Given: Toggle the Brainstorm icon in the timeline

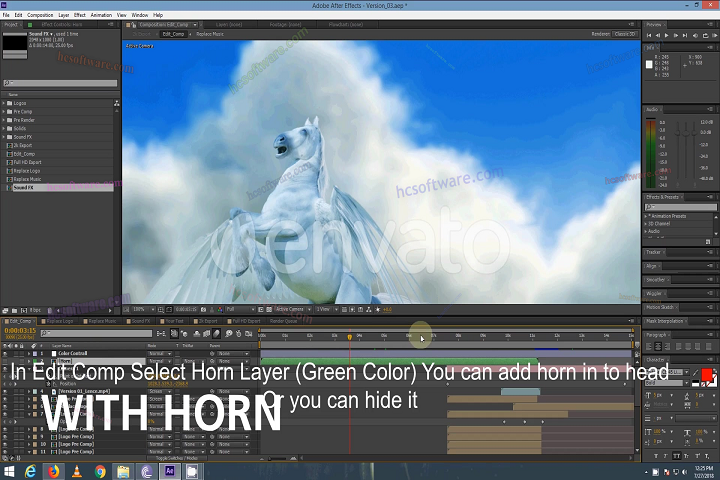Looking at the screenshot, I should click(x=228, y=334).
